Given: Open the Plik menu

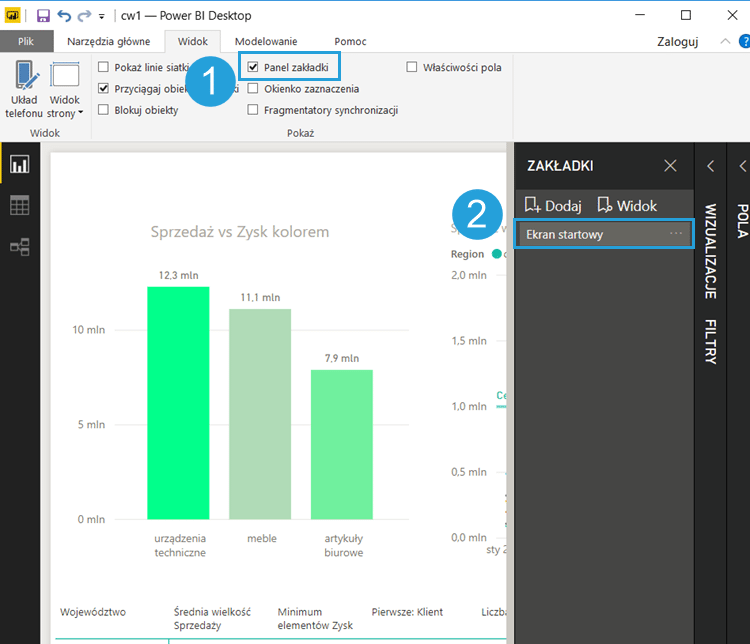Looking at the screenshot, I should [26, 41].
